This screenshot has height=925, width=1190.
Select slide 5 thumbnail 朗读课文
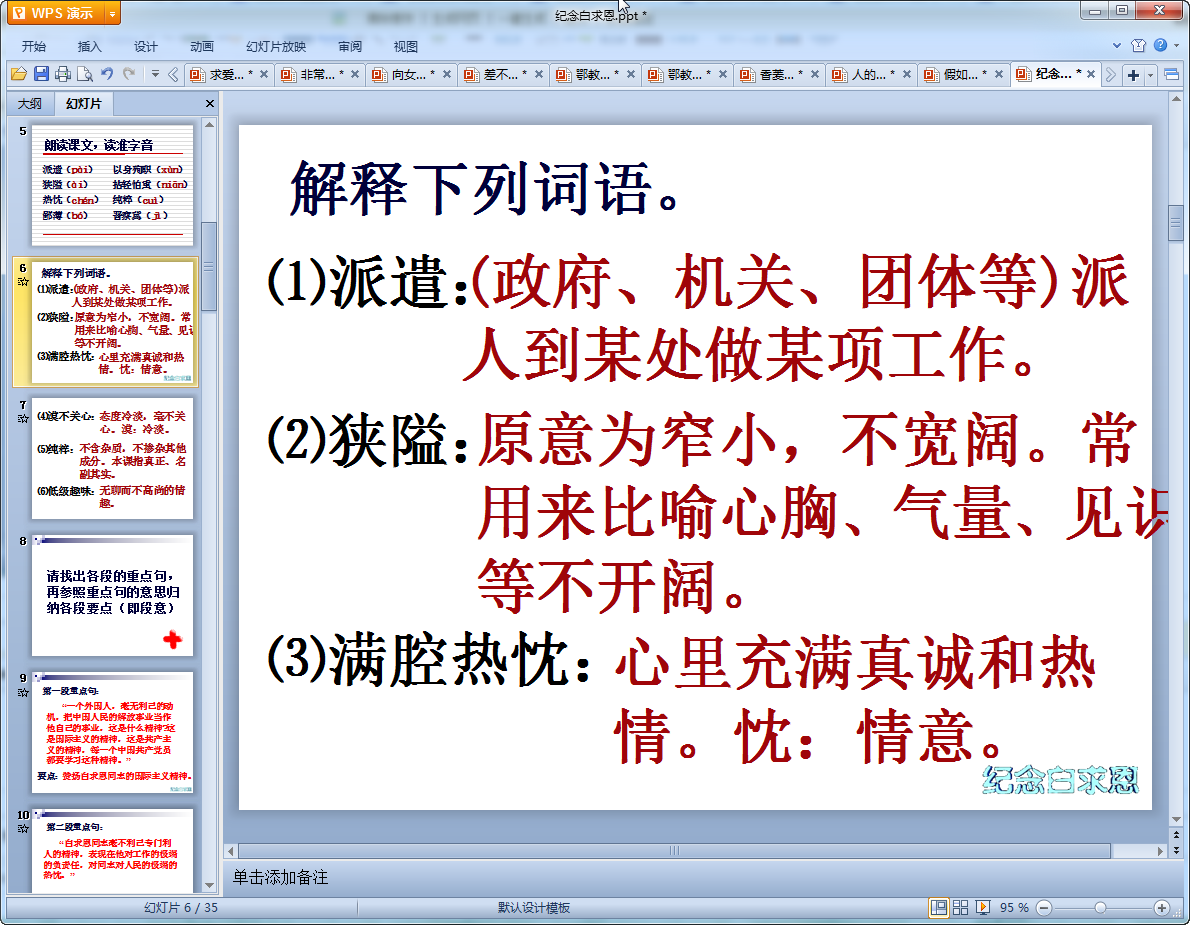coord(112,185)
